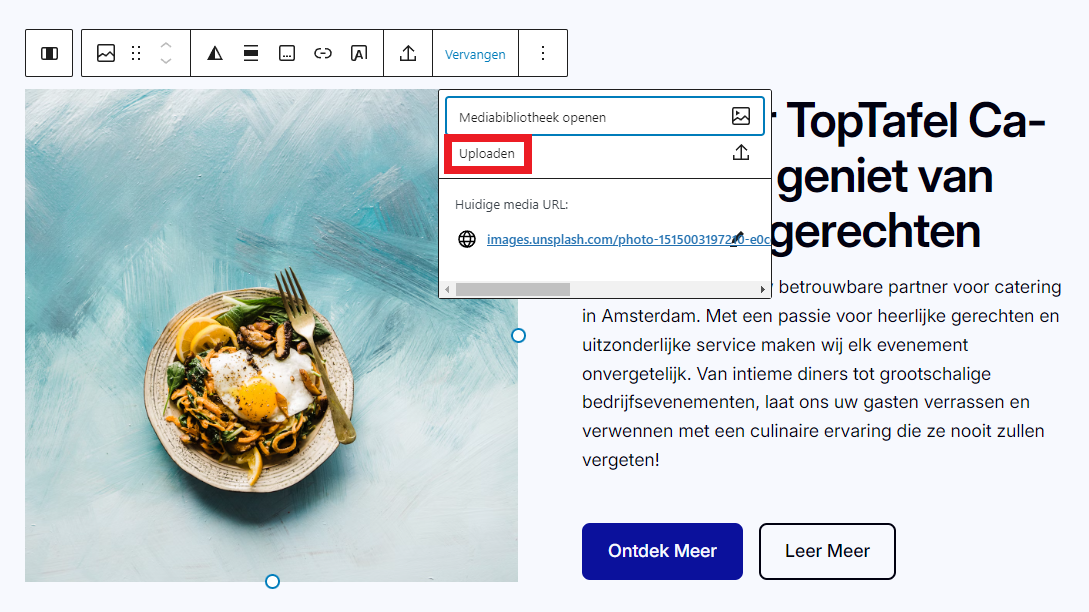Click the upload arrow icon in the toolbar

(408, 53)
